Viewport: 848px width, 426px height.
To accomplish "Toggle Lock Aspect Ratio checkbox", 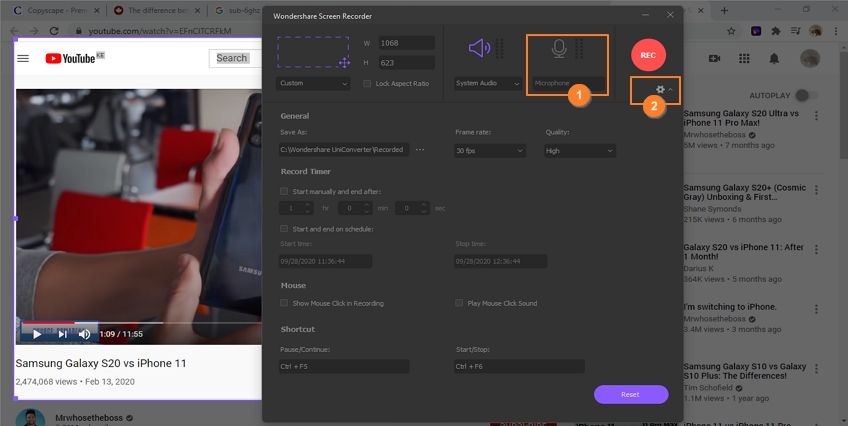I will pyautogui.click(x=367, y=83).
